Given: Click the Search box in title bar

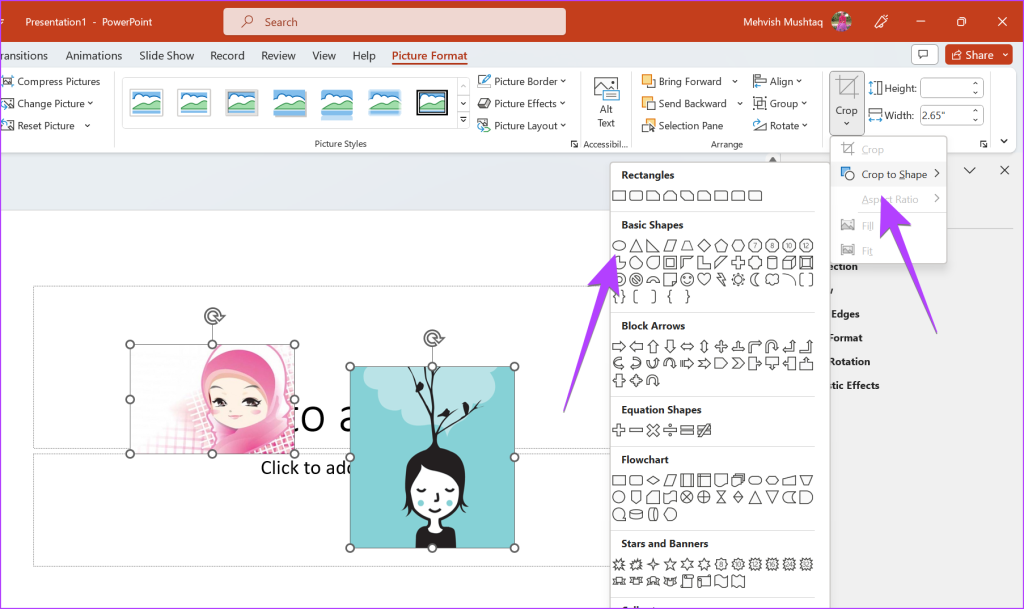Looking at the screenshot, I should (394, 22).
